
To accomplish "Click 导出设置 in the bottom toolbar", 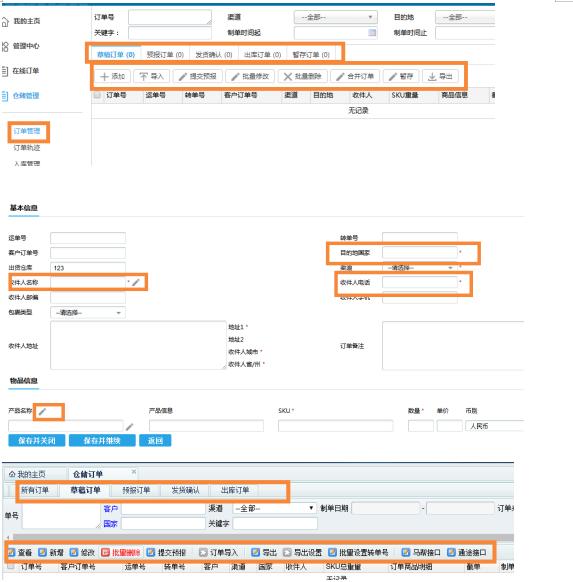I will click(302, 552).
